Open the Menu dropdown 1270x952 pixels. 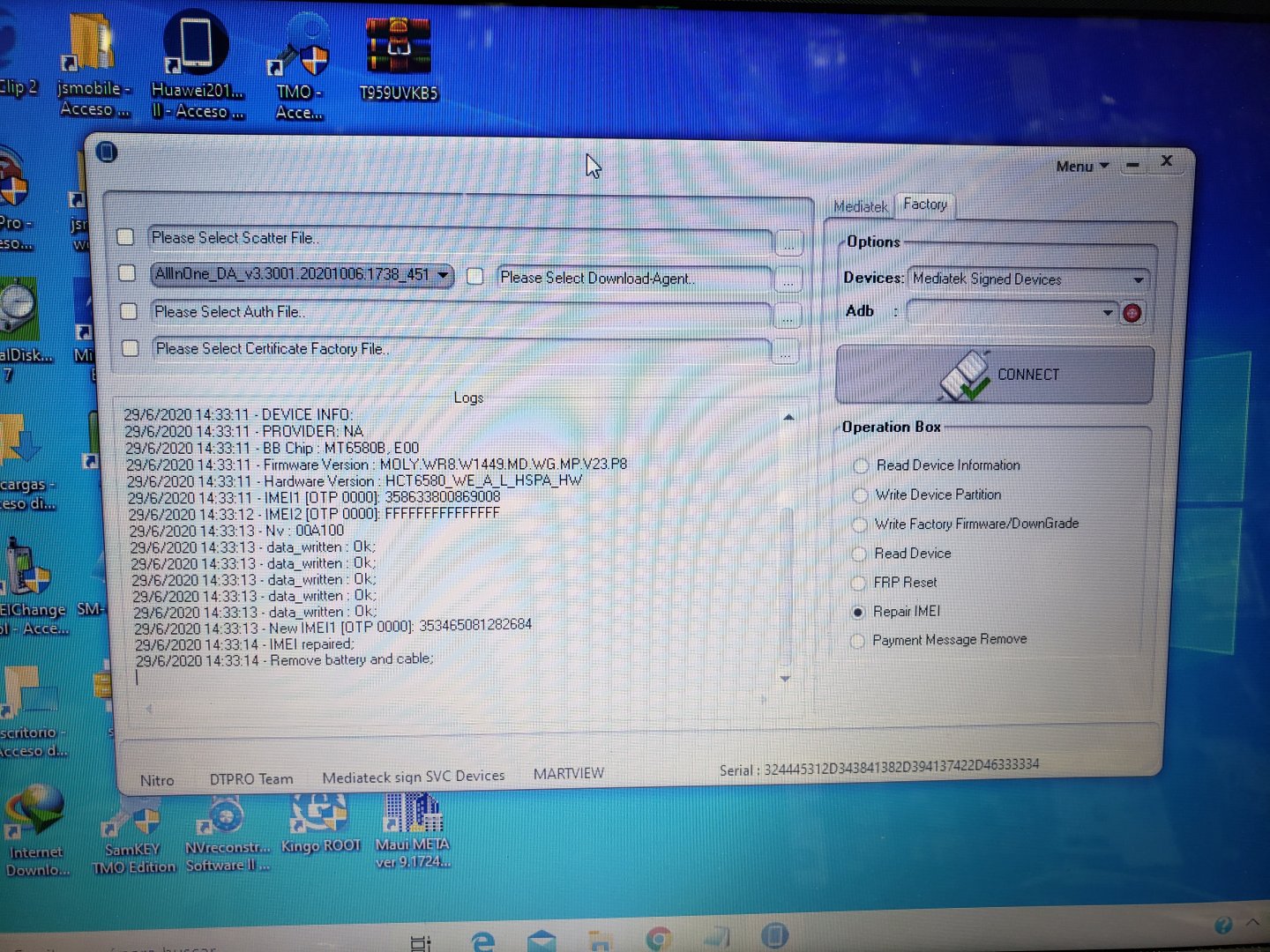[x=1082, y=166]
